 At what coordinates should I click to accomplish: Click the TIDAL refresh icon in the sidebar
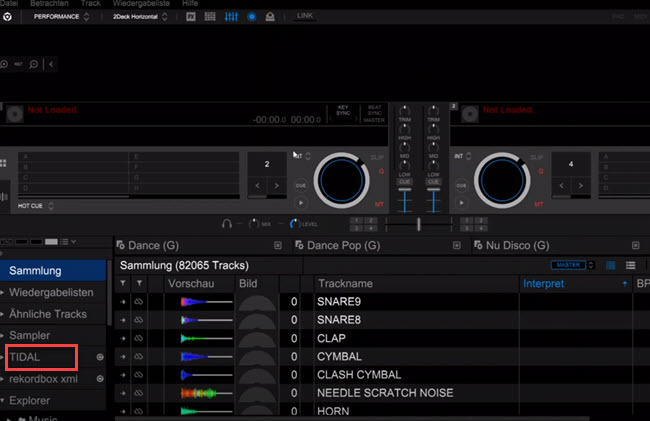100,357
